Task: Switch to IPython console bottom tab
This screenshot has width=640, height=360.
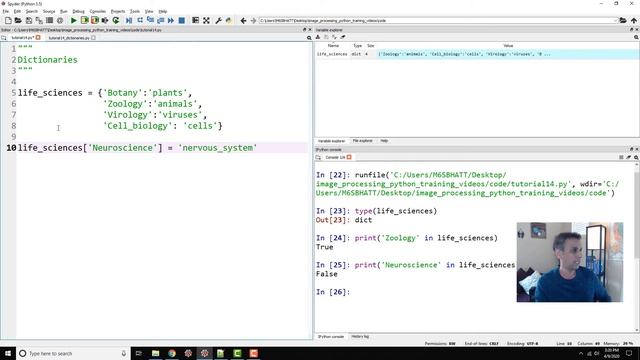Action: click(x=331, y=337)
